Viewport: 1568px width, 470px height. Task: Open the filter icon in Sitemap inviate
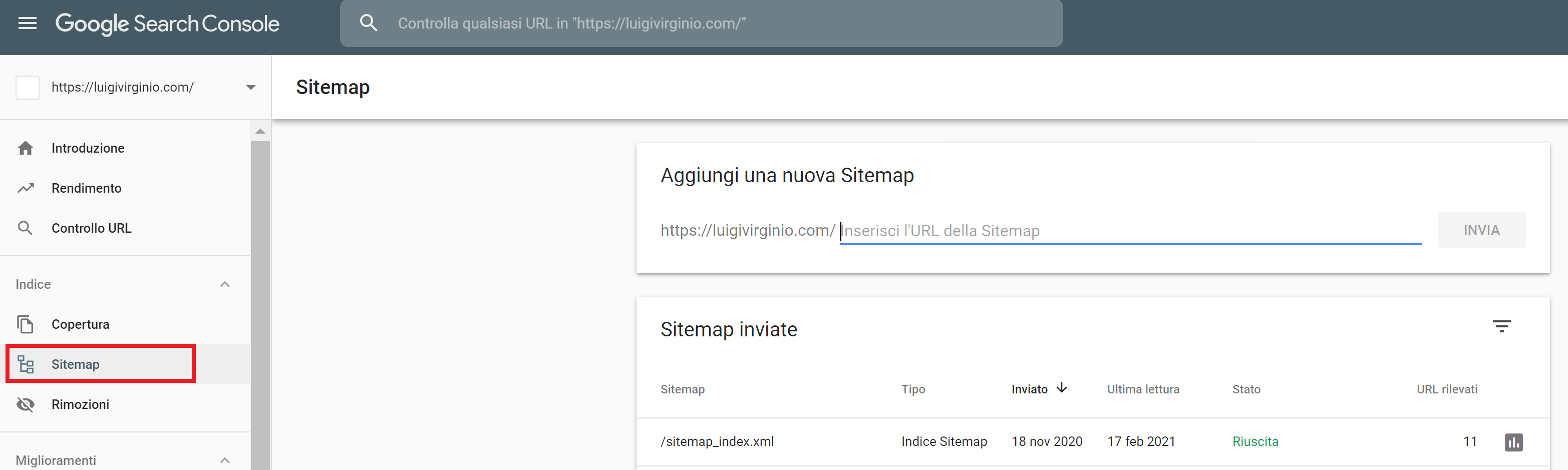[x=1501, y=326]
